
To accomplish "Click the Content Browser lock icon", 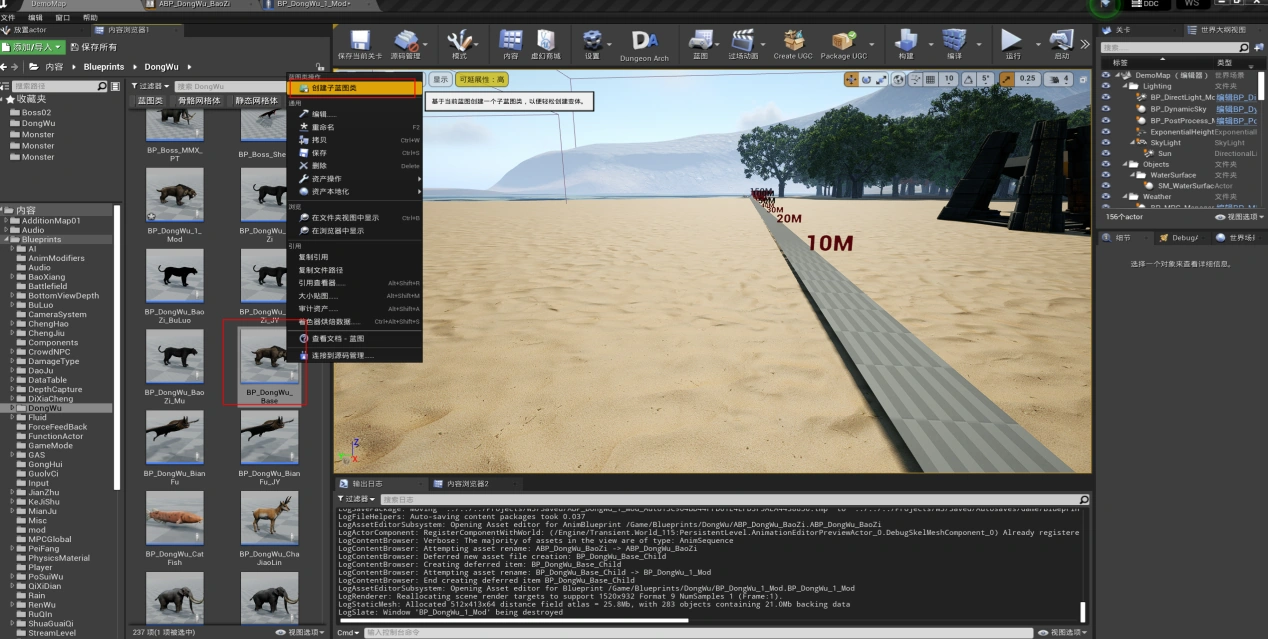I will (320, 67).
